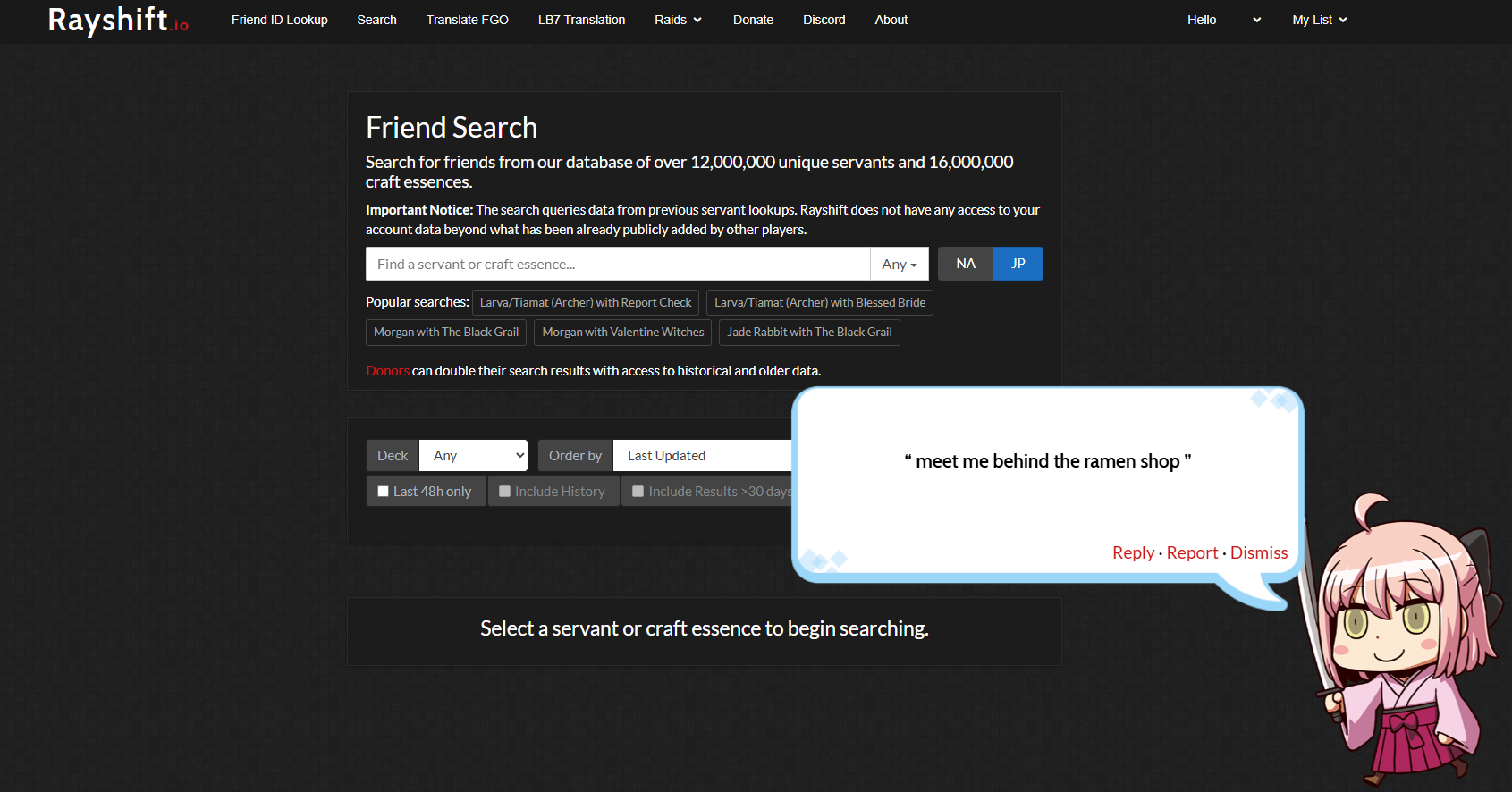
Task: Click the Friend Search heading
Action: [452, 128]
